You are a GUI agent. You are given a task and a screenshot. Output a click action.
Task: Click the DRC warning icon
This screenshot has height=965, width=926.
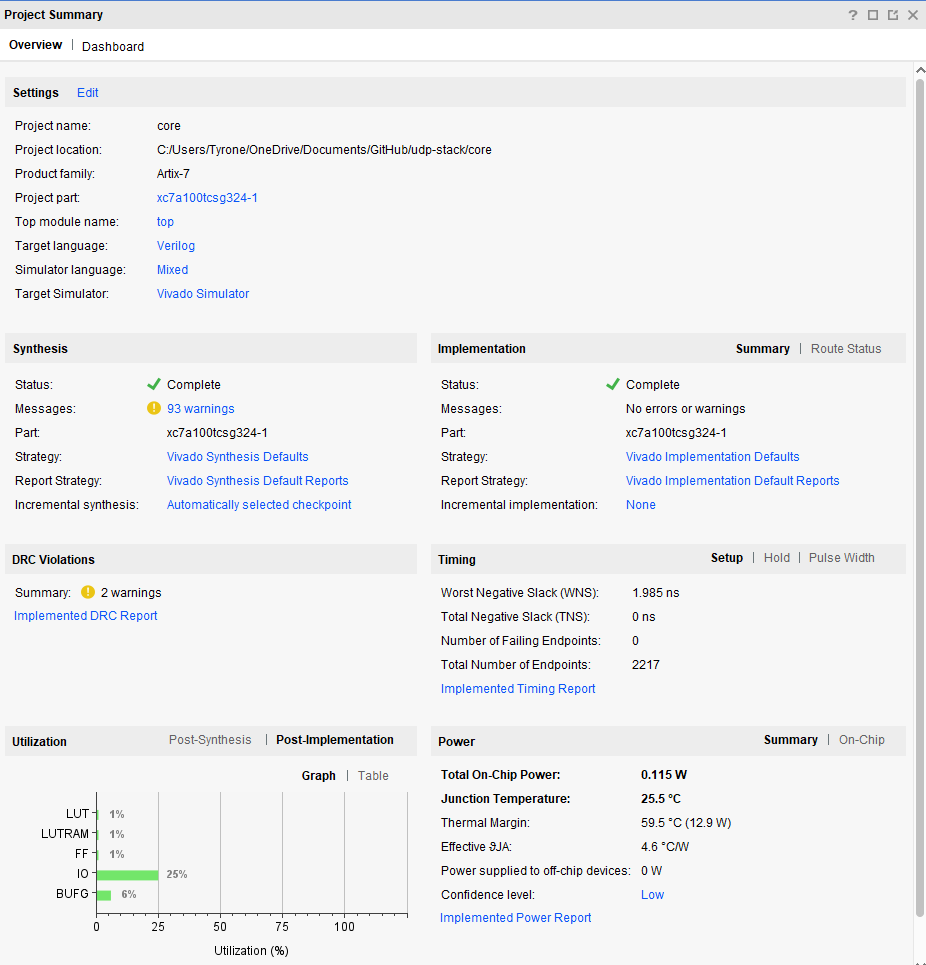click(x=88, y=592)
